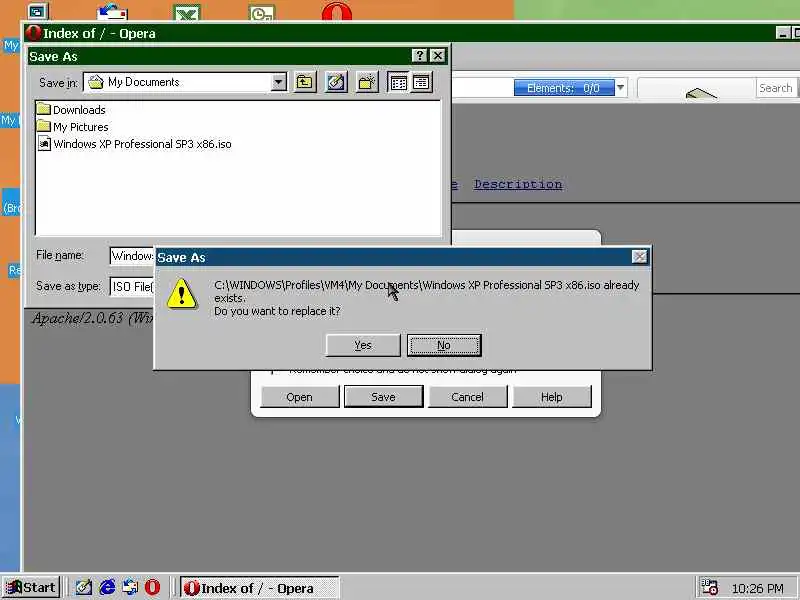Minimize the Opera window

(783, 33)
